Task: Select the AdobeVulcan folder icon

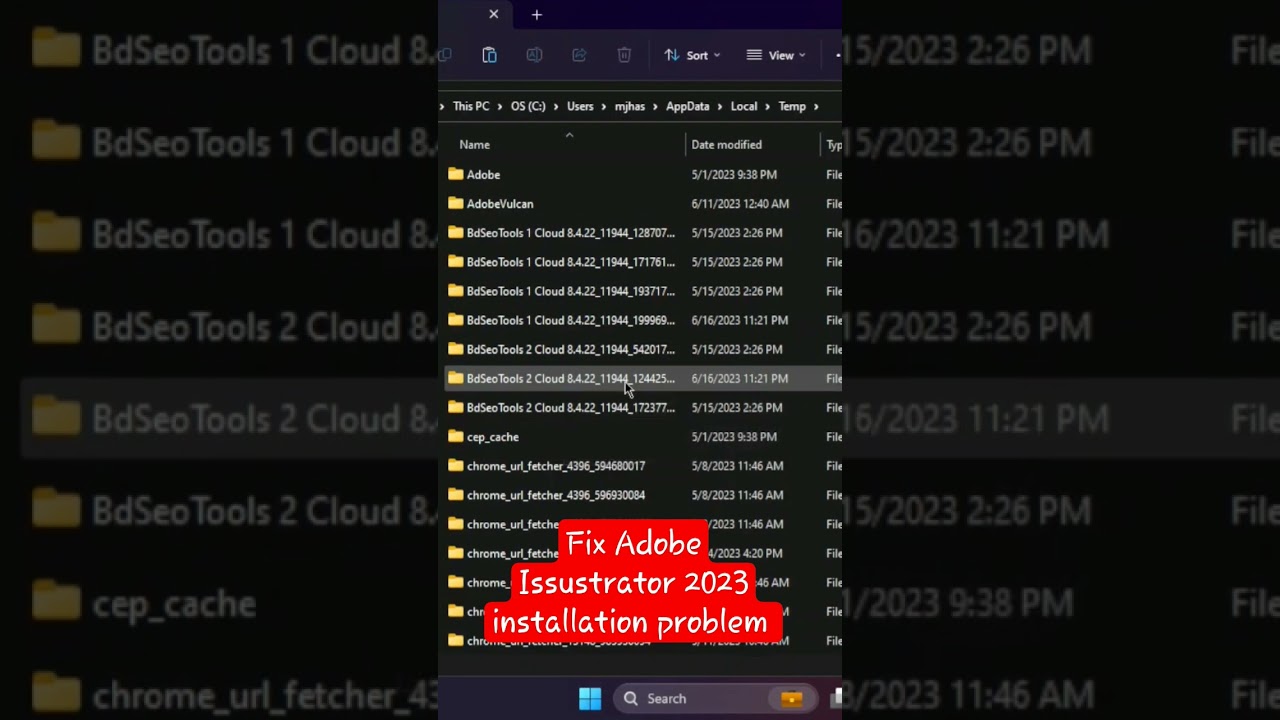Action: click(x=456, y=203)
